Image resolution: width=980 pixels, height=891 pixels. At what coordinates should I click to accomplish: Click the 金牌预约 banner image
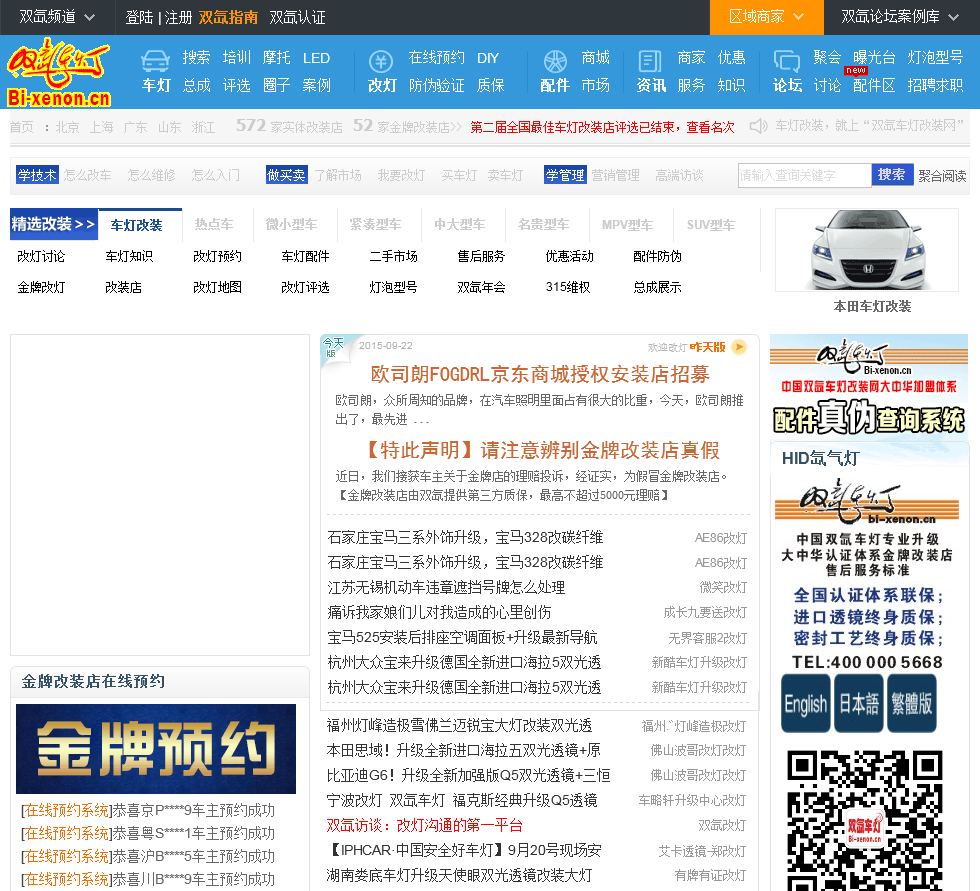[x=156, y=749]
